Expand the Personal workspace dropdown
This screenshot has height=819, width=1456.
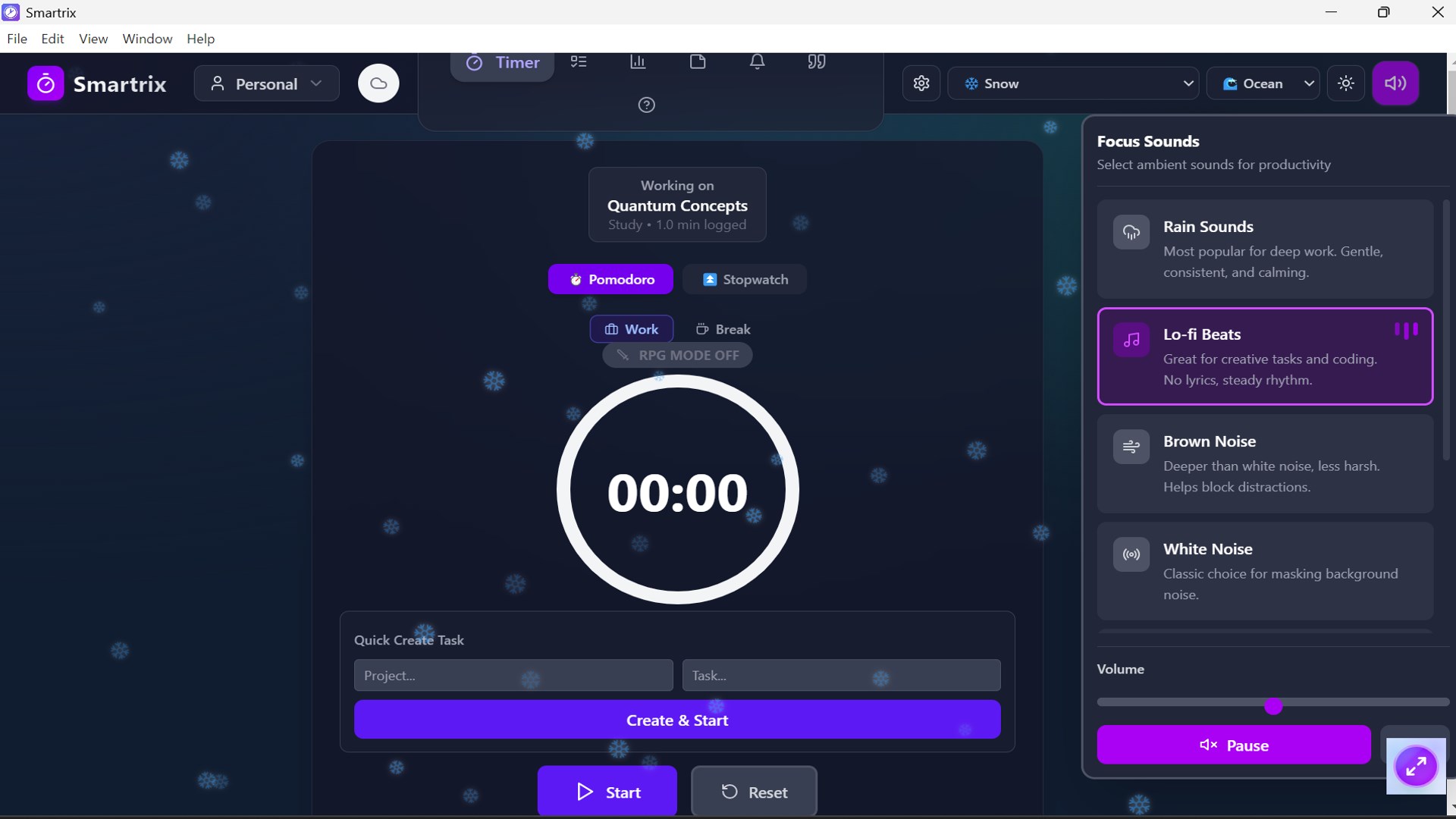pyautogui.click(x=266, y=83)
